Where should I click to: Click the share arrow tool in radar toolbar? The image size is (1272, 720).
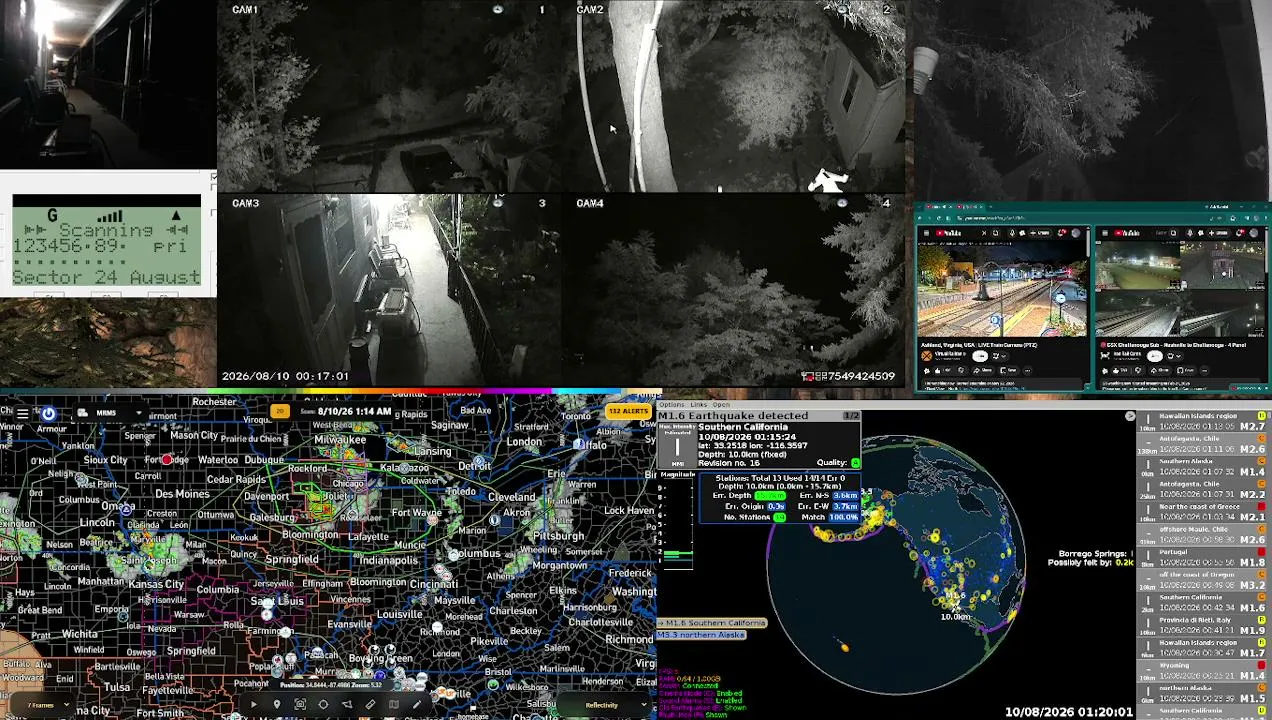(347, 704)
